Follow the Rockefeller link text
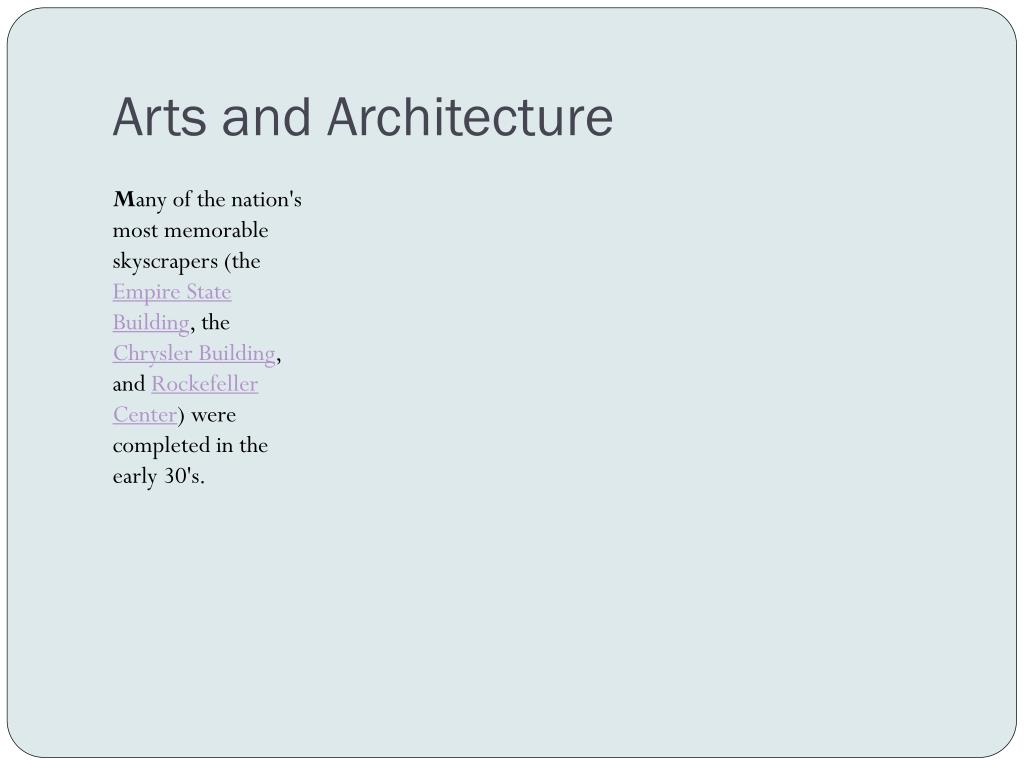1024x768 pixels. click(205, 384)
